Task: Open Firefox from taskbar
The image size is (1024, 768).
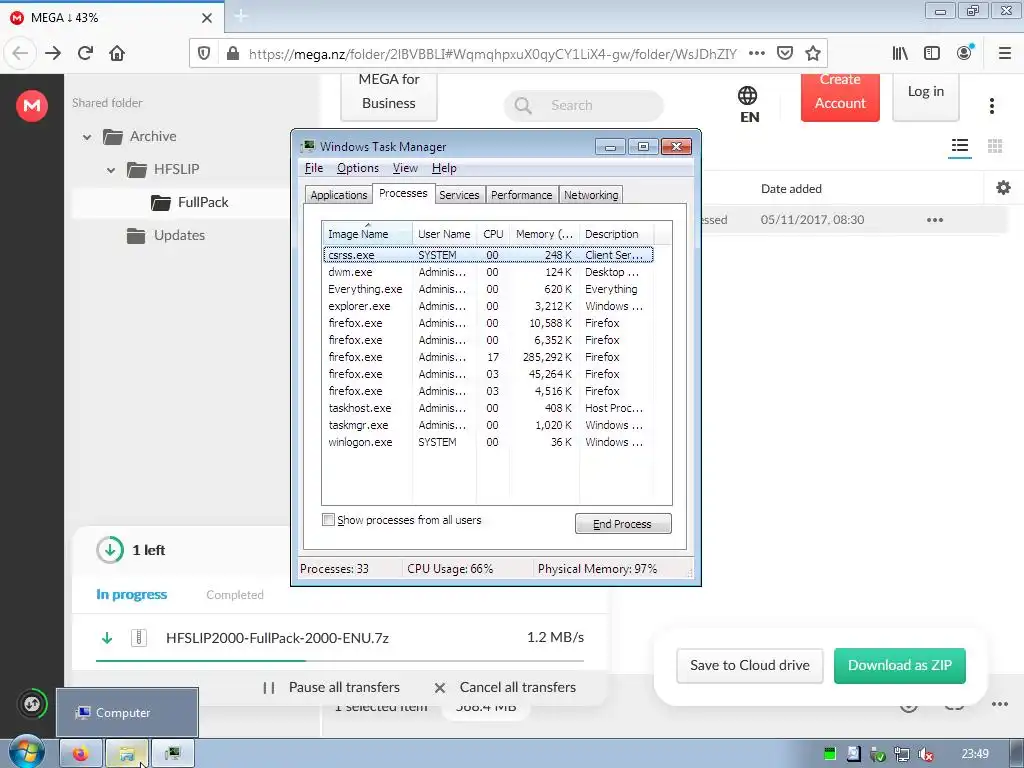Action: [x=81, y=754]
